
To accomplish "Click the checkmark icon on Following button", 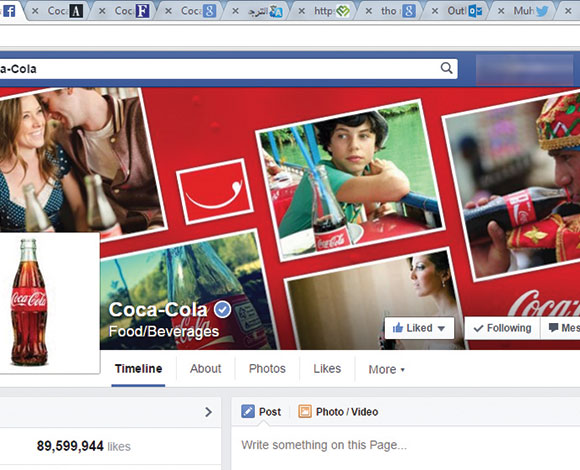I will pos(478,328).
